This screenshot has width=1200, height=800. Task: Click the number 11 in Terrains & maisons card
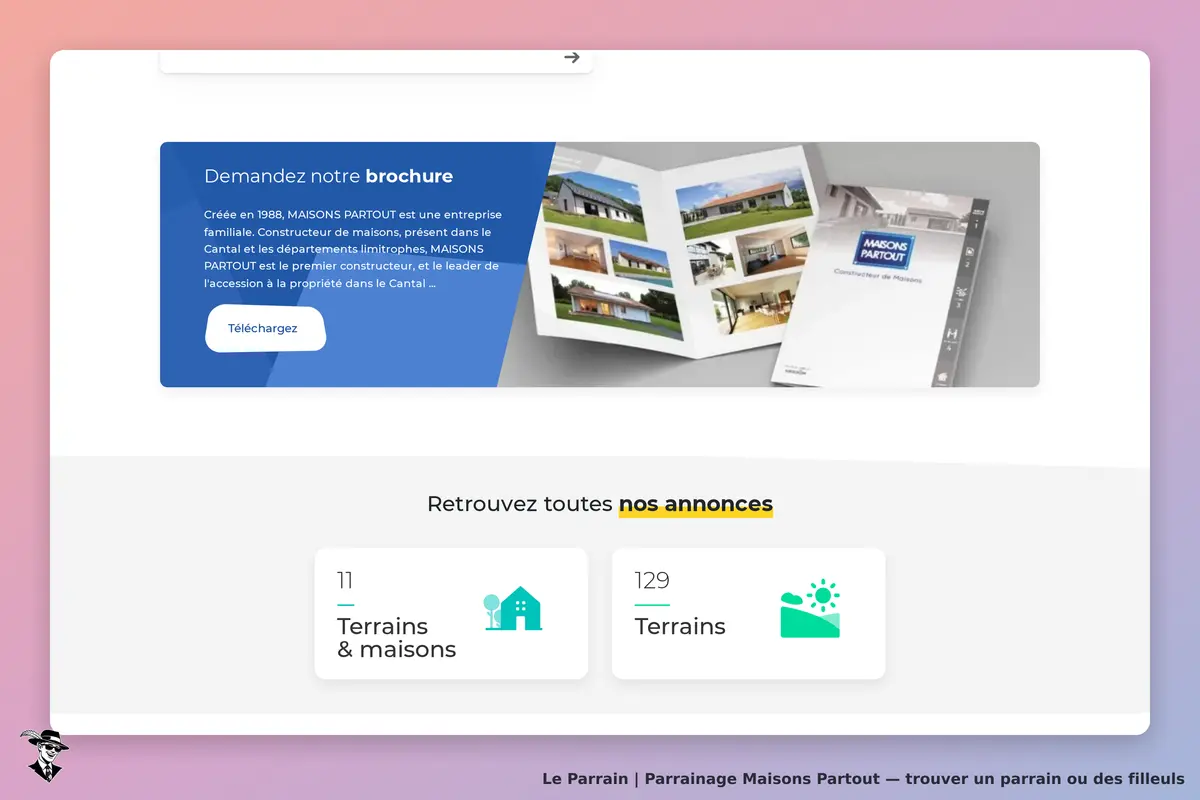(345, 580)
